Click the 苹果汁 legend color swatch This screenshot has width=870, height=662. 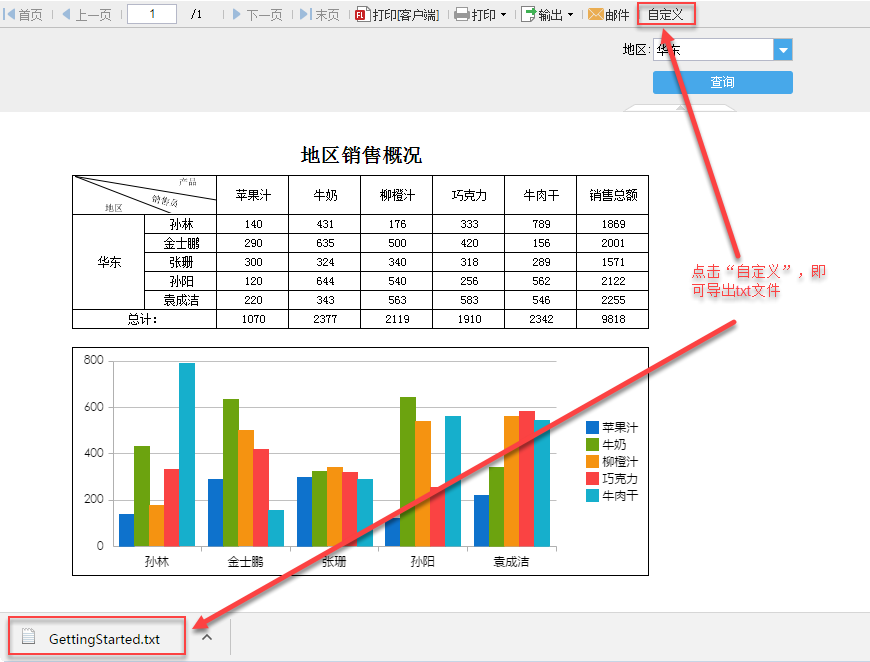(592, 427)
